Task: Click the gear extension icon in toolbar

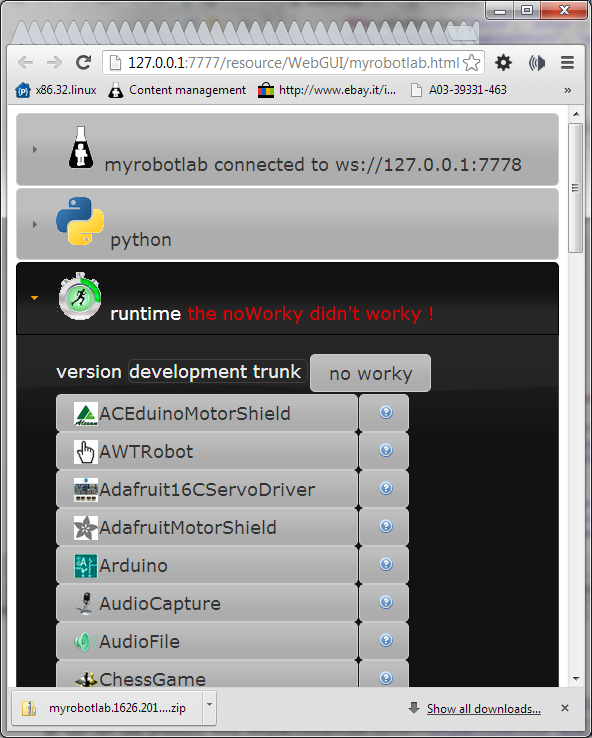Action: tap(503, 63)
